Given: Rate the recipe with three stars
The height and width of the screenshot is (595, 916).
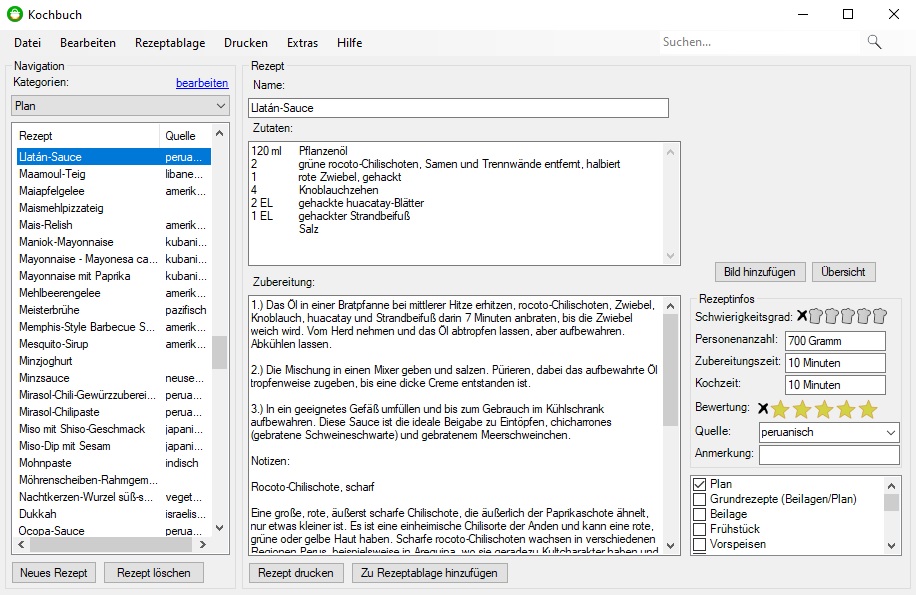Looking at the screenshot, I should point(823,408).
